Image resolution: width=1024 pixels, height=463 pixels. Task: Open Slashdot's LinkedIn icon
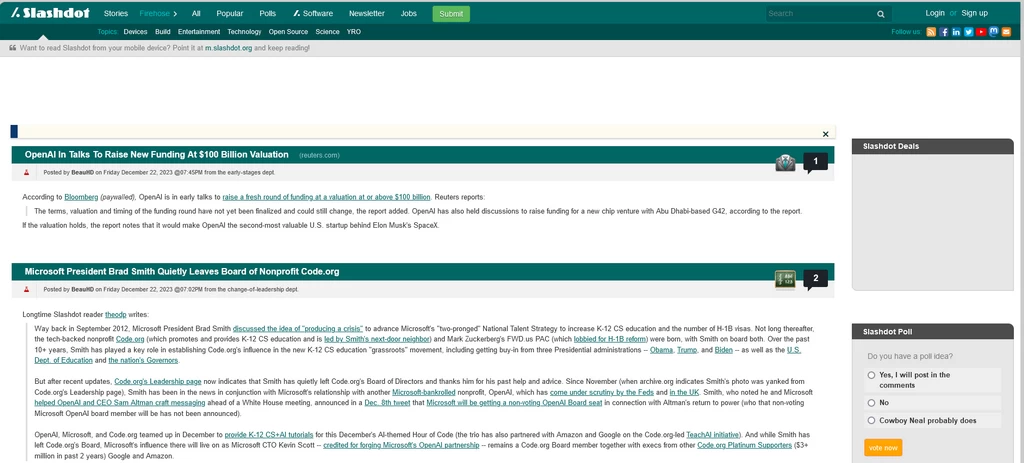[x=956, y=31]
